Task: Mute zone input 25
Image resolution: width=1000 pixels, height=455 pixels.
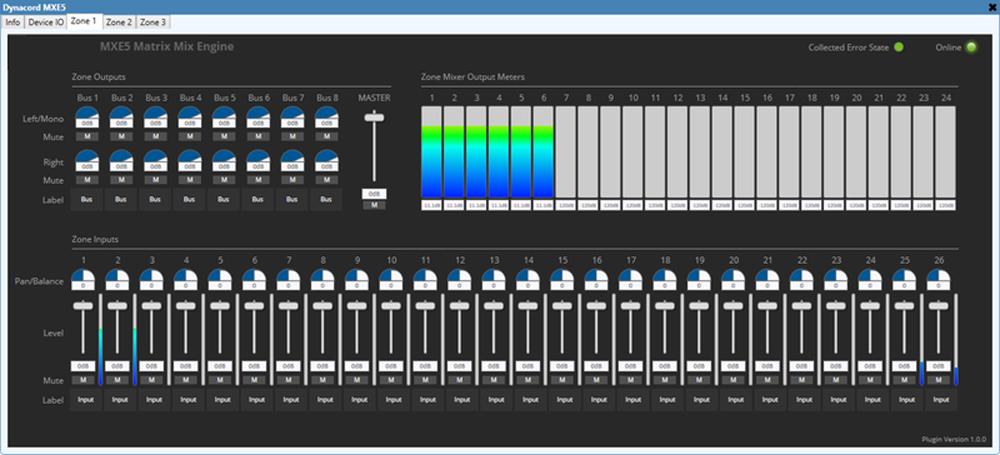Action: coord(904,380)
